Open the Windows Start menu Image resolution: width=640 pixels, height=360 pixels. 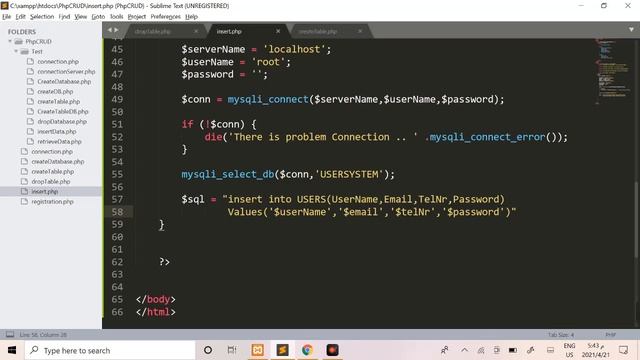(12, 350)
